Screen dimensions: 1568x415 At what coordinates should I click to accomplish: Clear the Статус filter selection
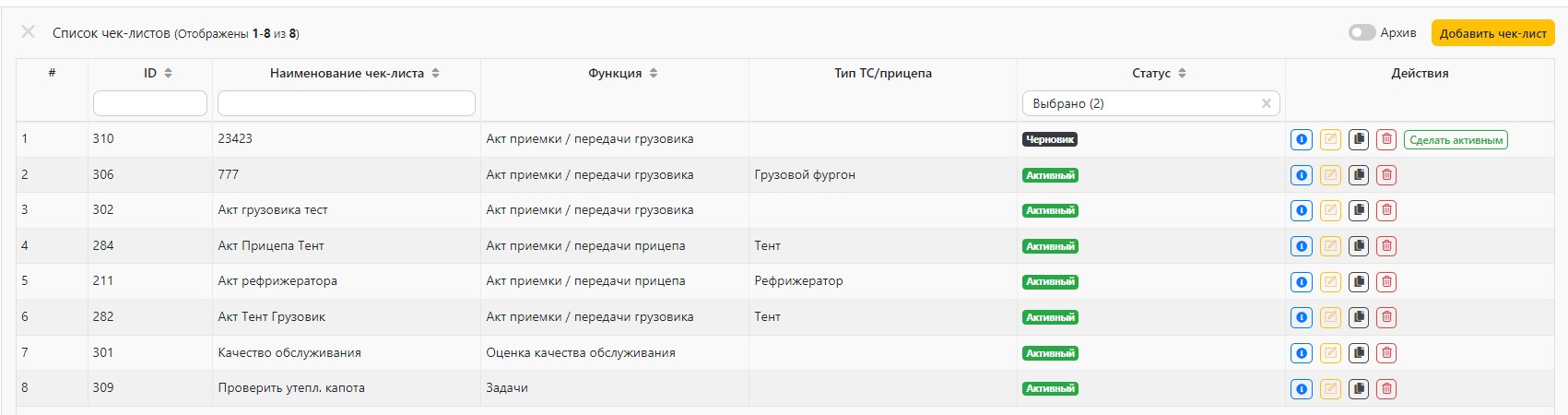pyautogui.click(x=1266, y=103)
